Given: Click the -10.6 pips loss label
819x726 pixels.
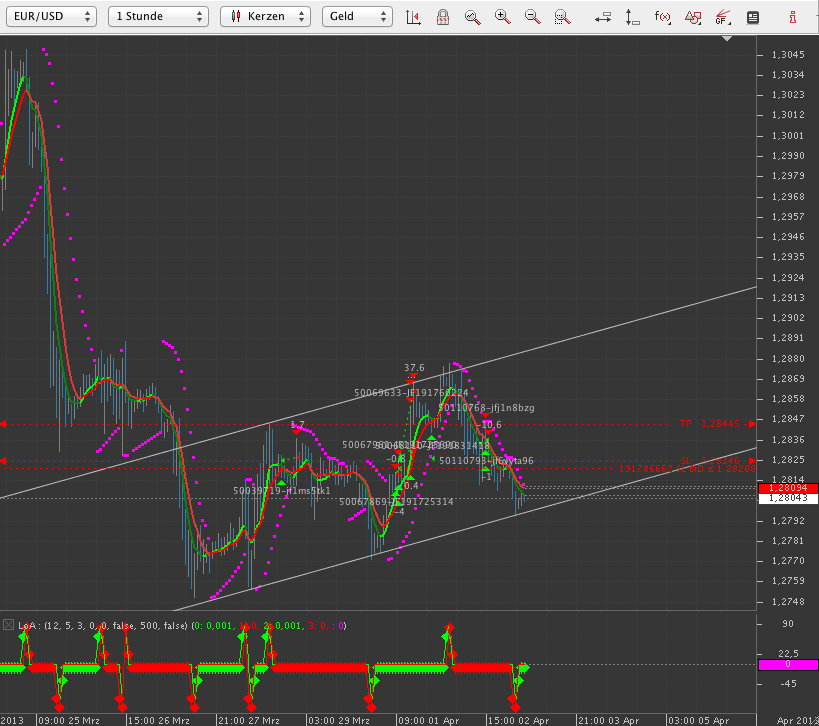Looking at the screenshot, I should click(489, 425).
